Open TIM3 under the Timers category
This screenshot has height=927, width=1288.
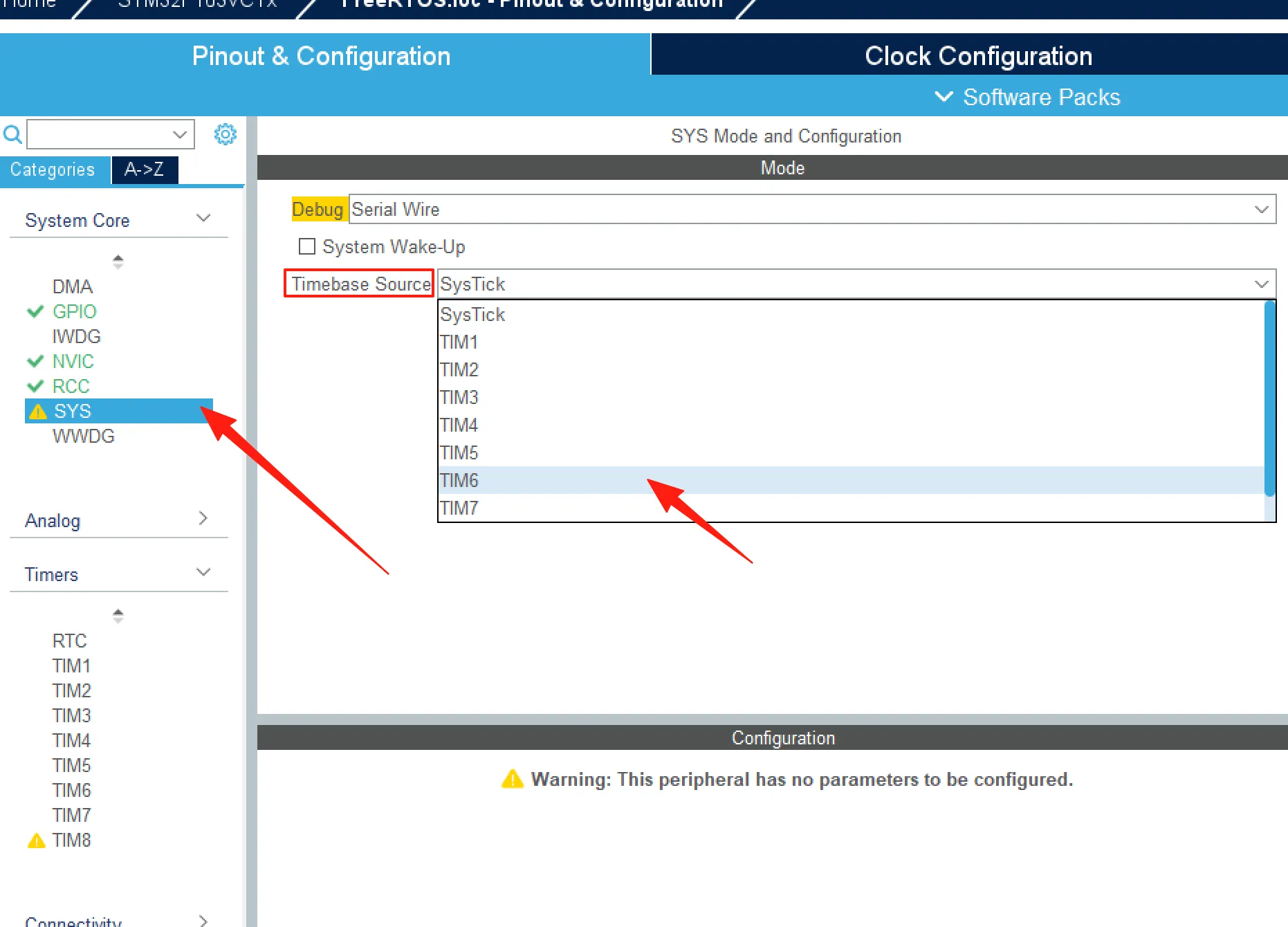(x=72, y=715)
